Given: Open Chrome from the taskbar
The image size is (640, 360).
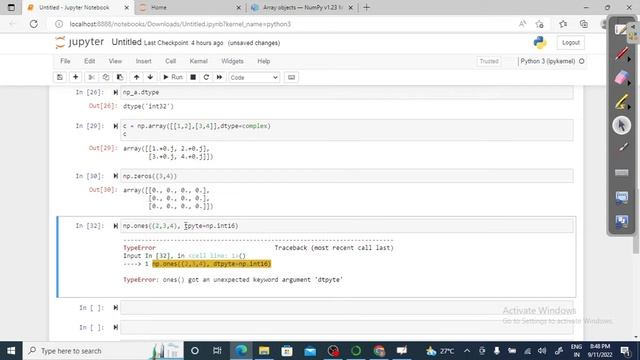Looking at the screenshot, I should click(x=379, y=351).
